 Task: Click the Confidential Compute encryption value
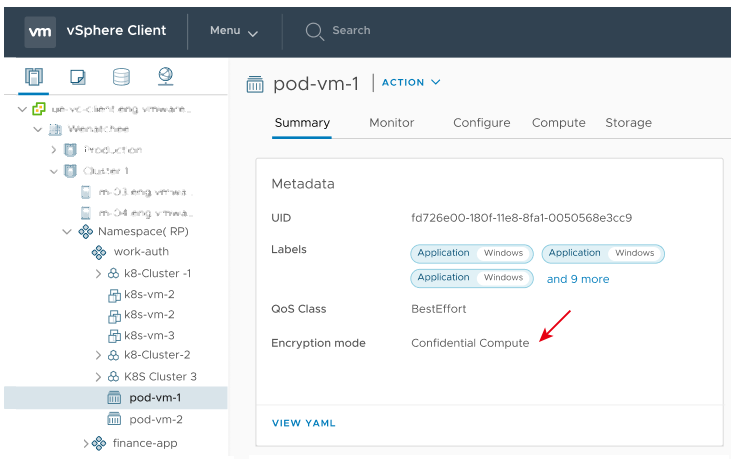coord(470,343)
